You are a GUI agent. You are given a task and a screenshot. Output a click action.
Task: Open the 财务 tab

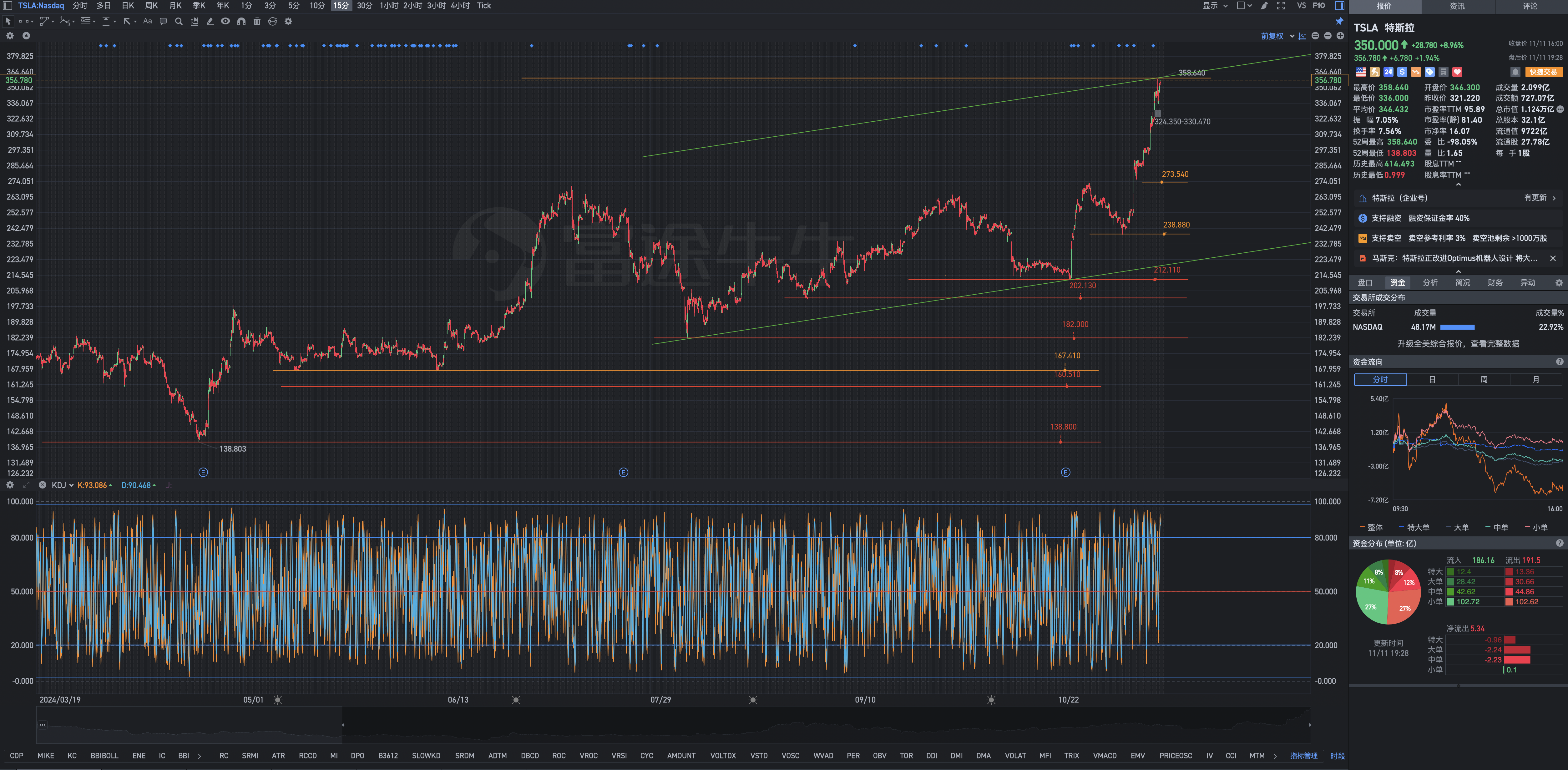click(1495, 282)
